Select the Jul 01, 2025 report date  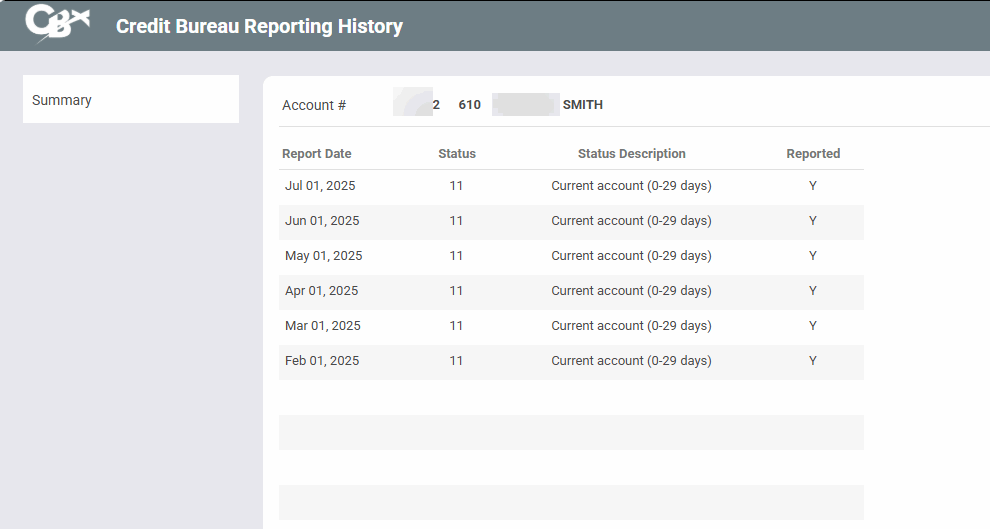coord(320,186)
